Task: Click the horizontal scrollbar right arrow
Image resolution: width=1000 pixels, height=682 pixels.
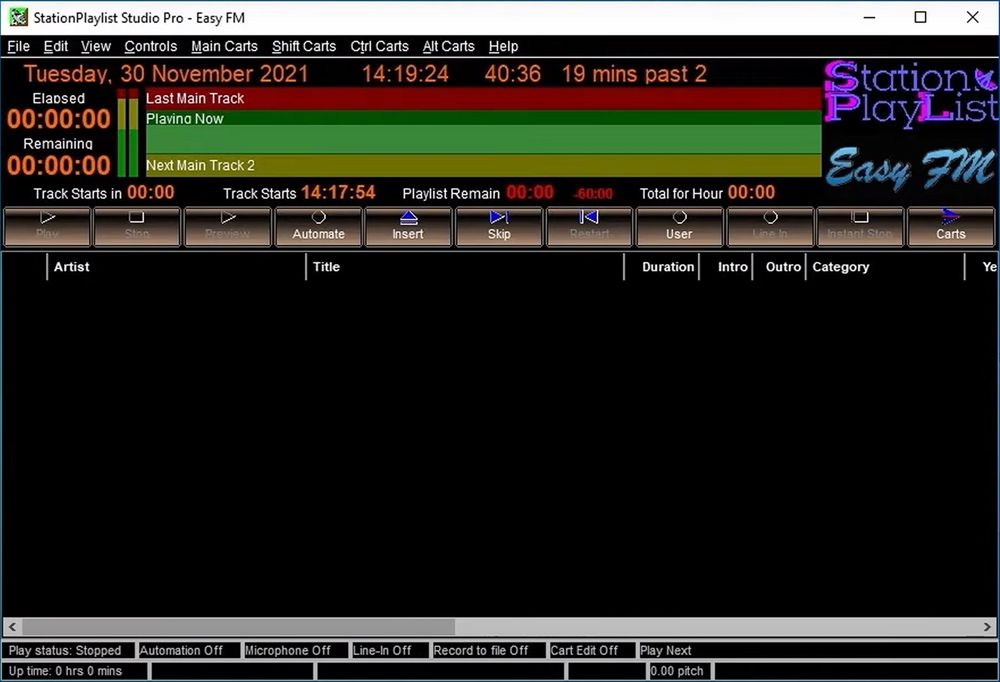Action: pyautogui.click(x=987, y=626)
